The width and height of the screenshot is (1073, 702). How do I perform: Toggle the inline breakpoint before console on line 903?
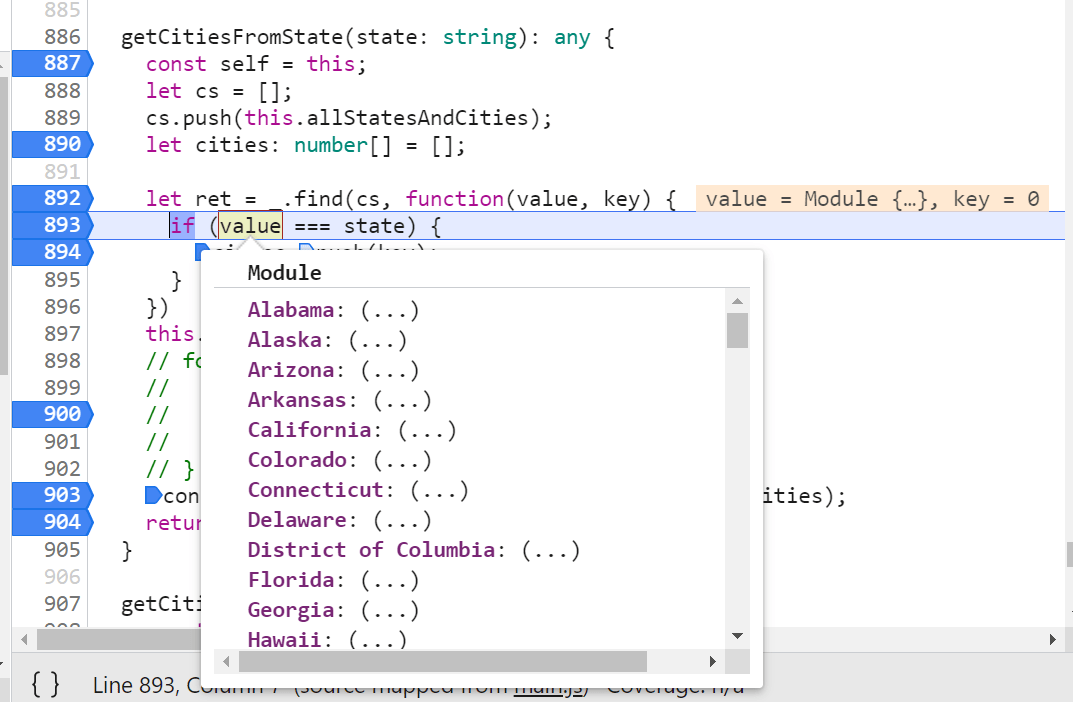(153, 494)
